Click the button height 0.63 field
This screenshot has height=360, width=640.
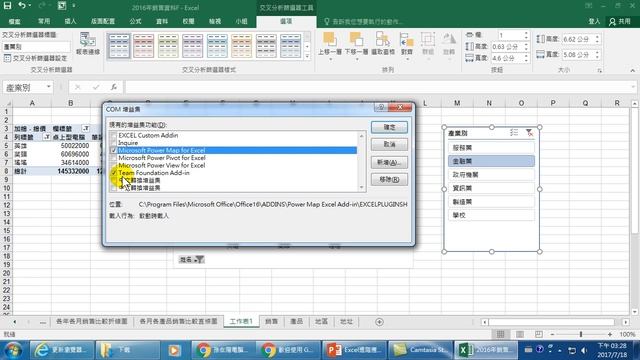[510, 47]
